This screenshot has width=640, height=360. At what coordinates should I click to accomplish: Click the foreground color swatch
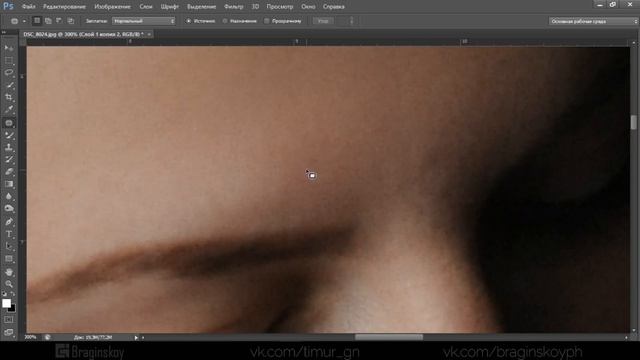(6, 303)
